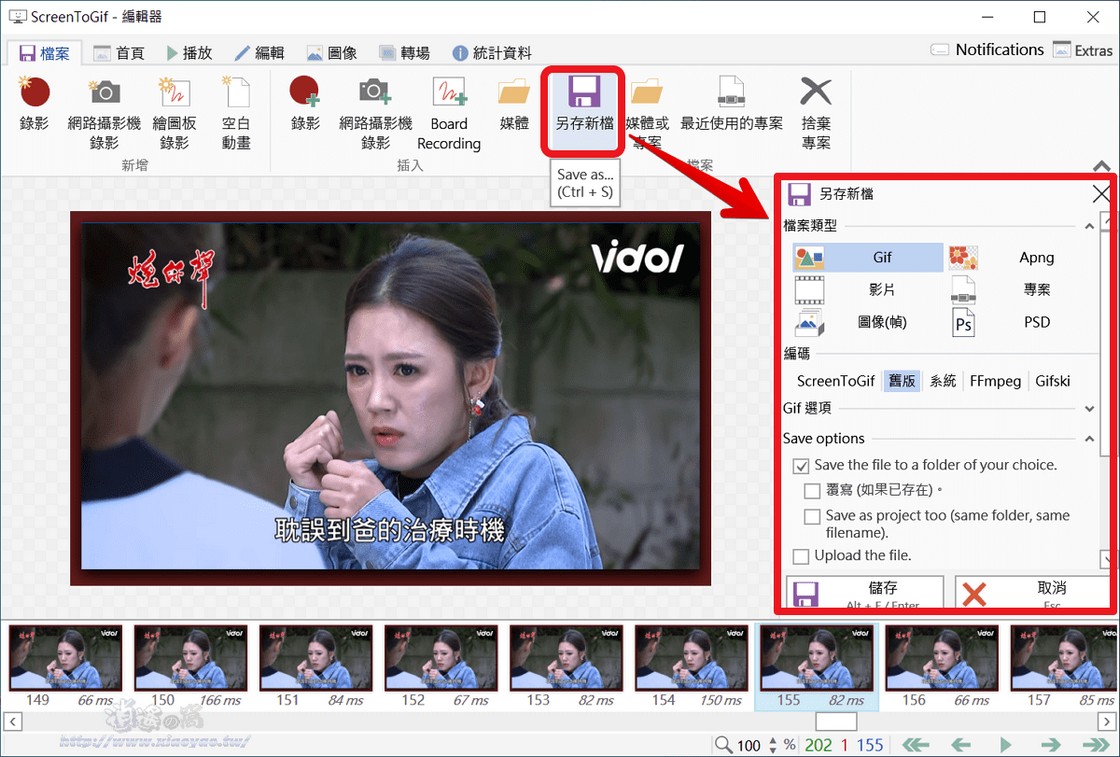Click the zoom value field showing 100
The image size is (1120, 757).
coord(749,745)
